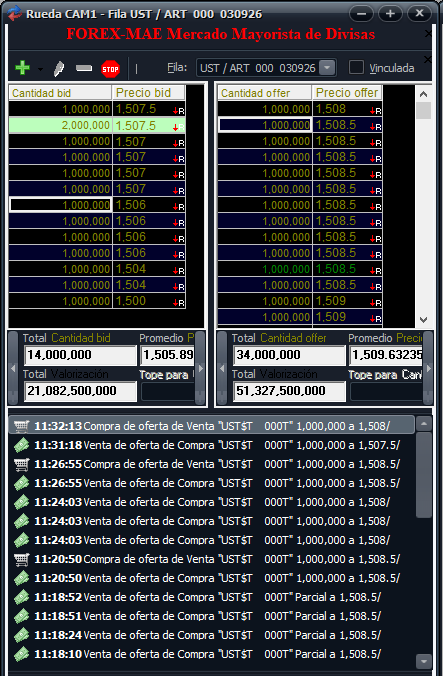Screen dimensions: 443x676
Task: Click the bid Total Valorización field 21,082,500,000
Action: [80, 391]
